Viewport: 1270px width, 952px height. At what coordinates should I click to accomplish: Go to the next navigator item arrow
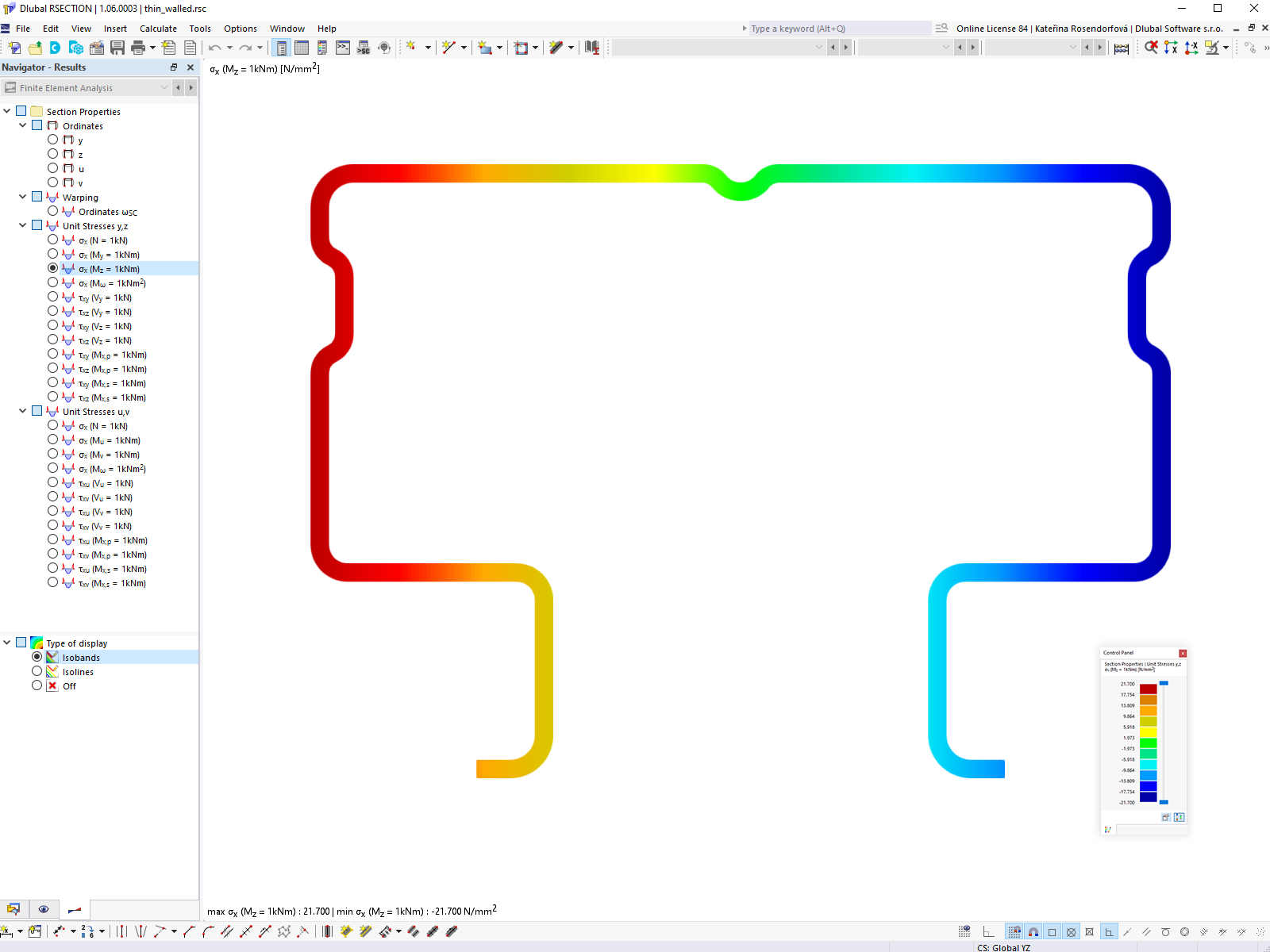190,87
